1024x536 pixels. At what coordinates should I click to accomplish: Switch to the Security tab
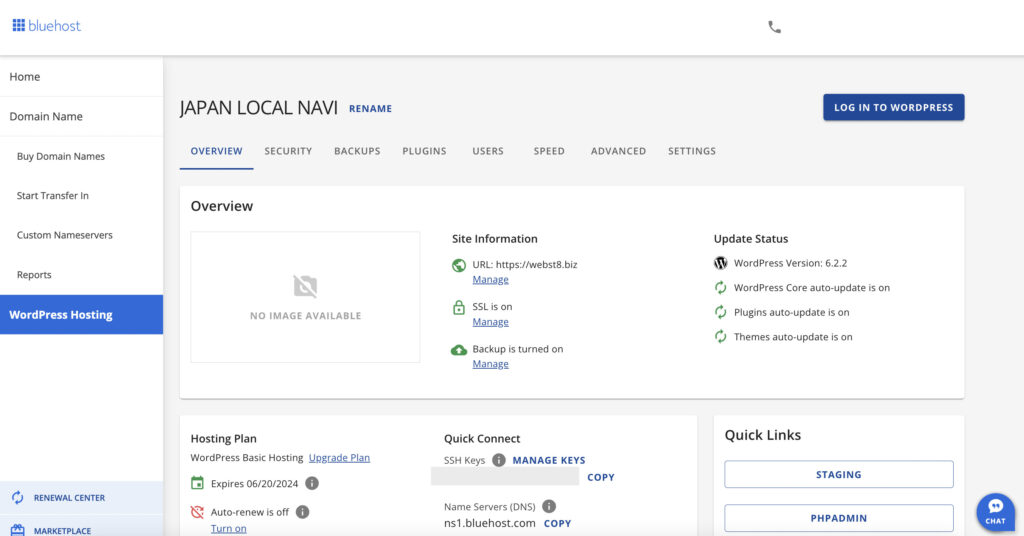click(x=288, y=151)
